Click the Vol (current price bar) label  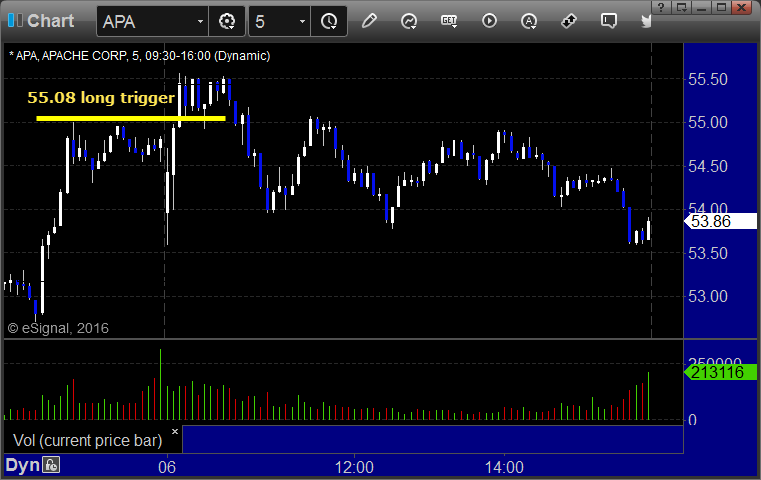[x=88, y=440]
